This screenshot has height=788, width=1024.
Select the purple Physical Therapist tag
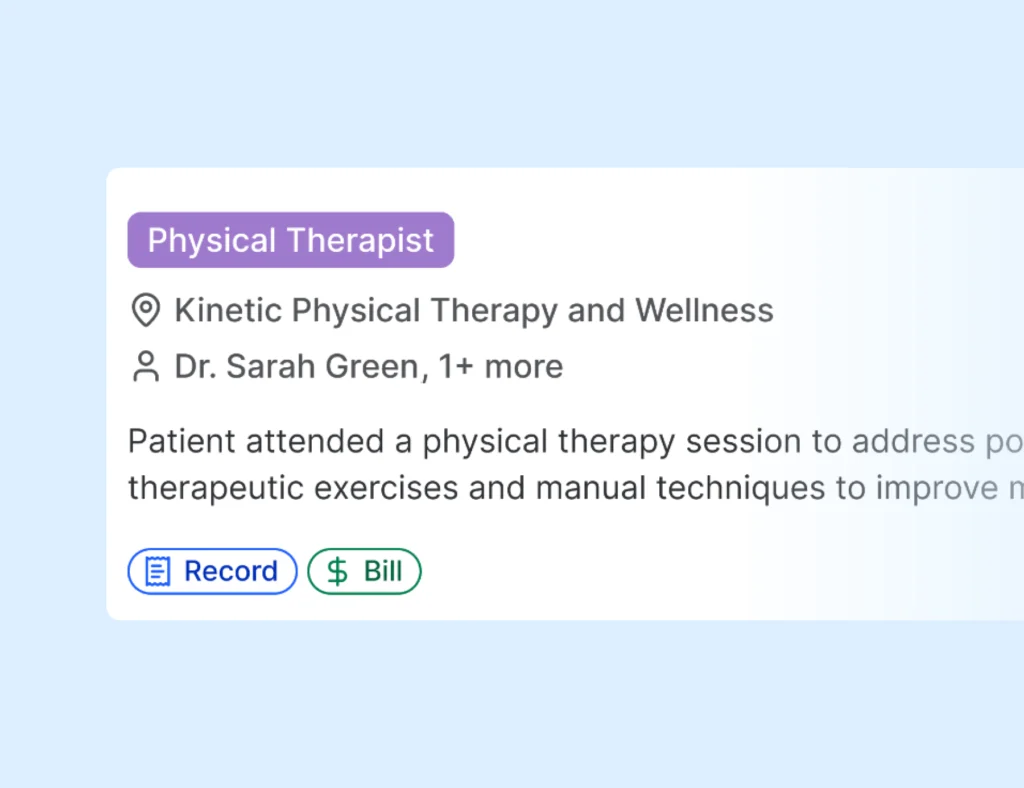point(290,240)
